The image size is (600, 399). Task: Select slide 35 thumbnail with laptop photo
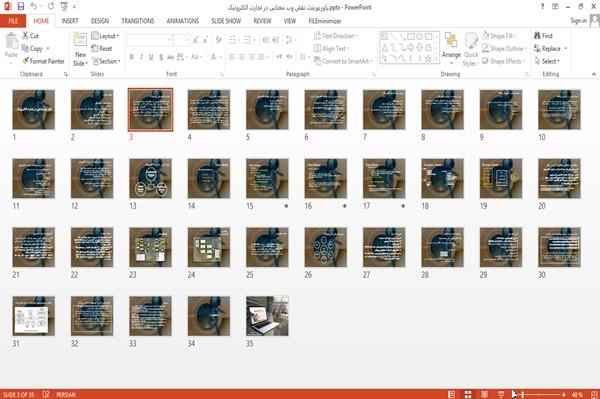pyautogui.click(x=267, y=316)
